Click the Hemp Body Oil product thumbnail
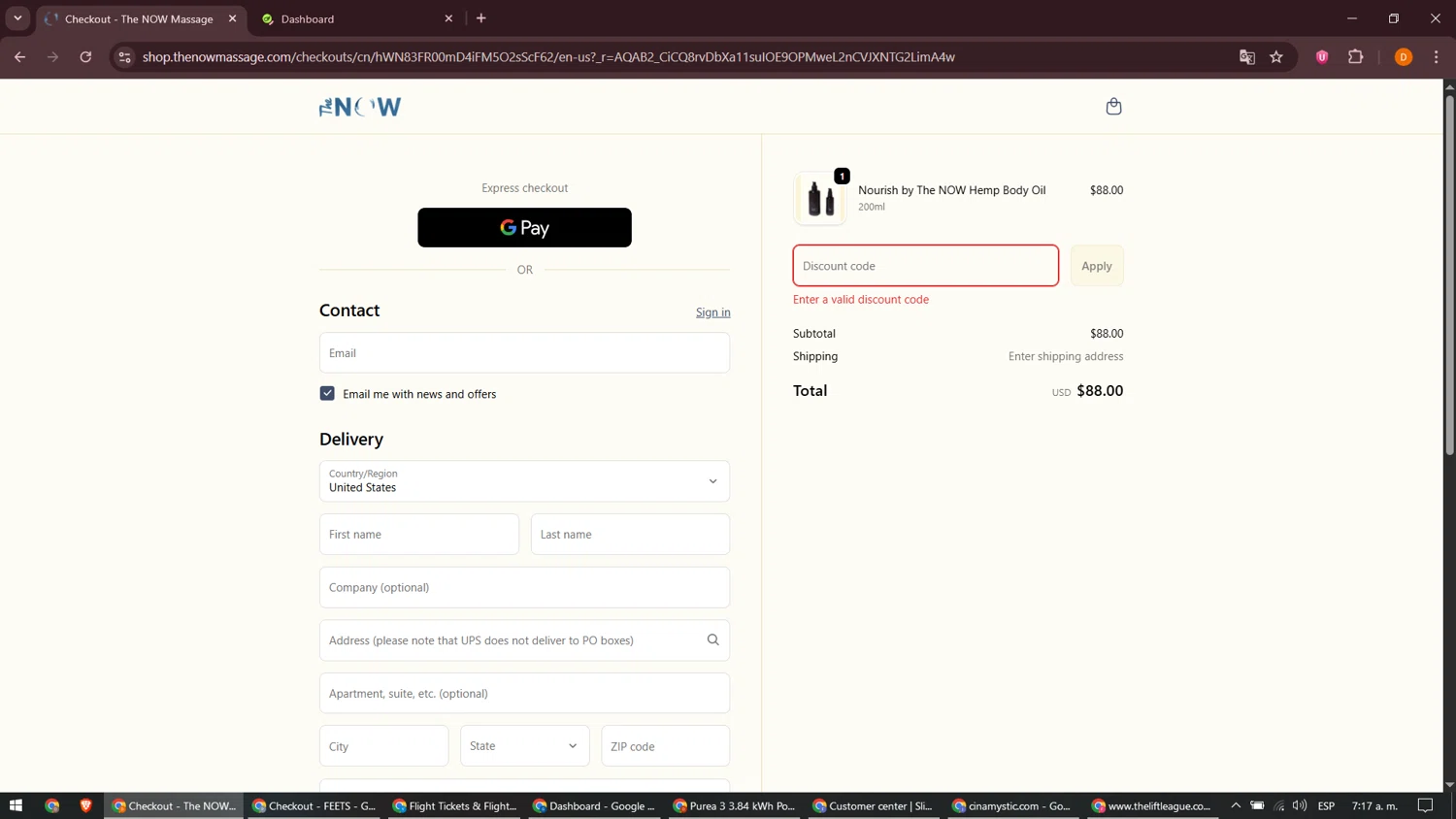 [x=820, y=198]
